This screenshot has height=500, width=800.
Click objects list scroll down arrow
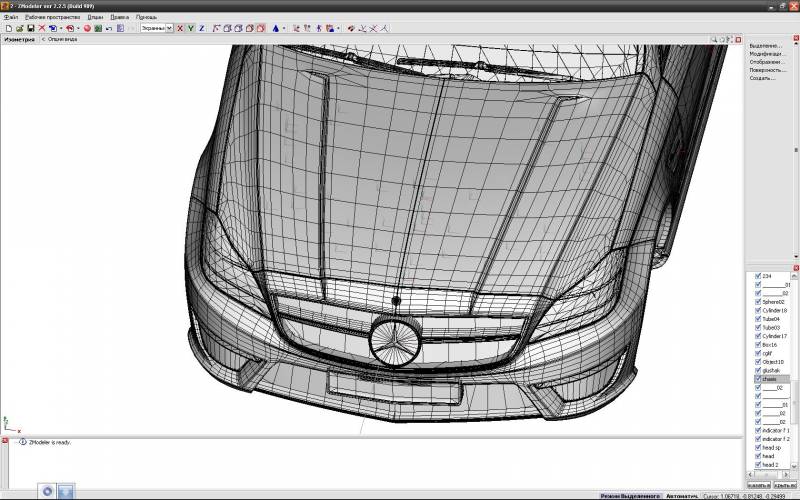click(794, 466)
